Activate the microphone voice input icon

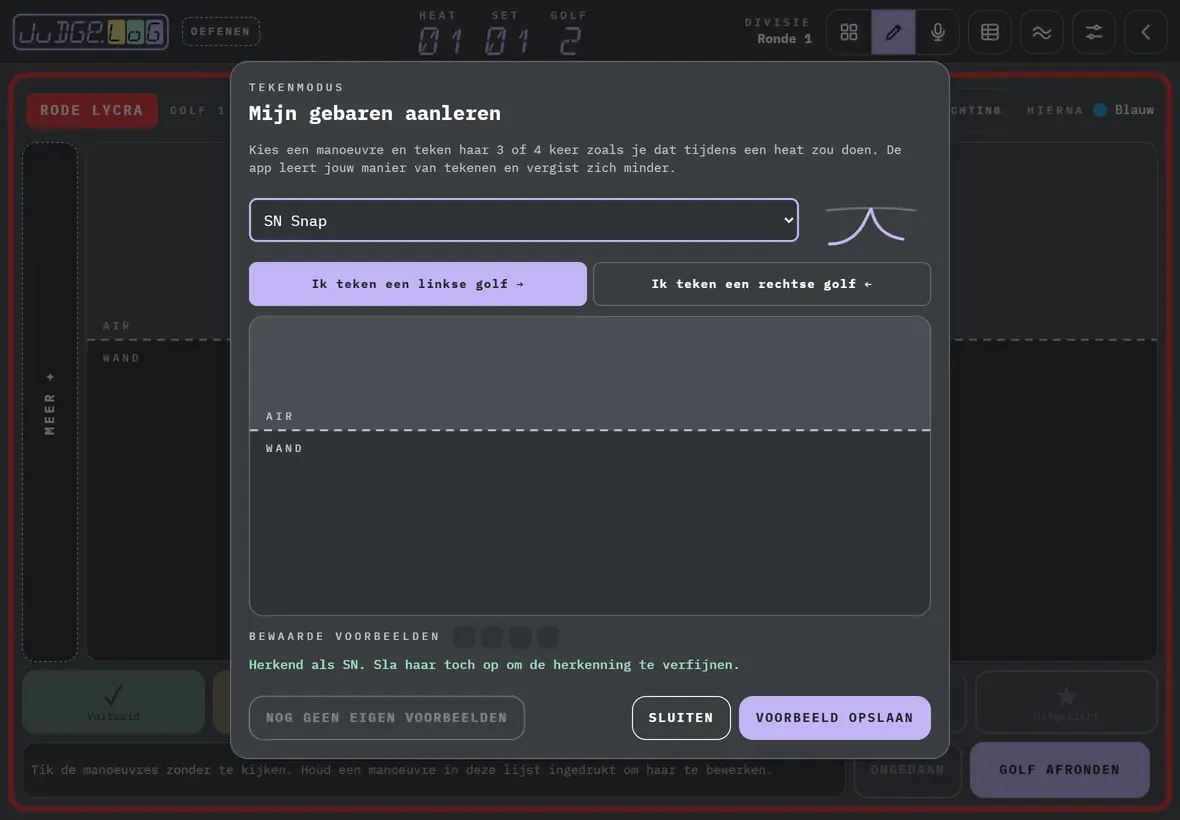click(x=938, y=32)
